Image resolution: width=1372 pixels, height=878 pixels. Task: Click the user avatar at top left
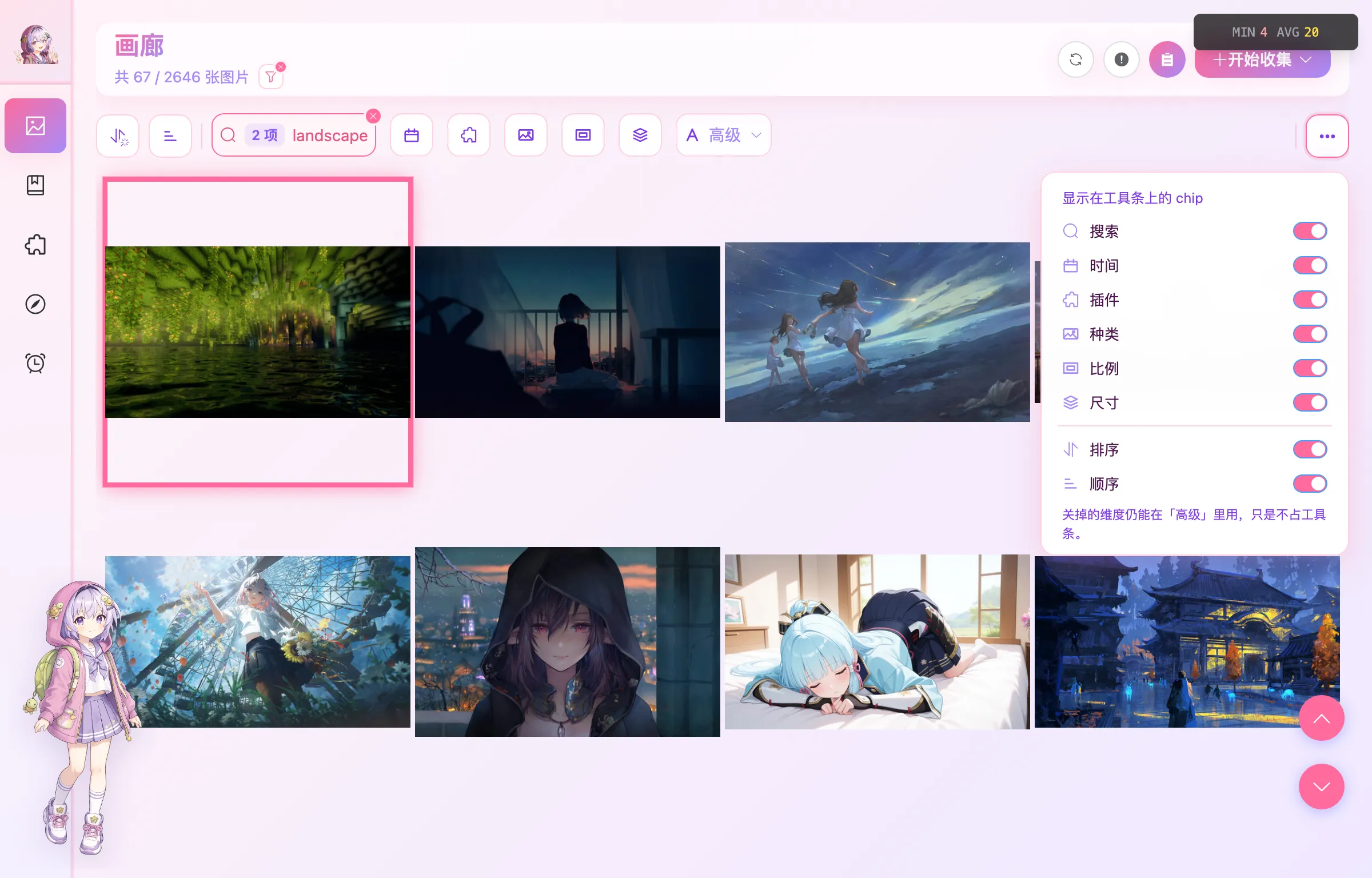click(x=36, y=44)
